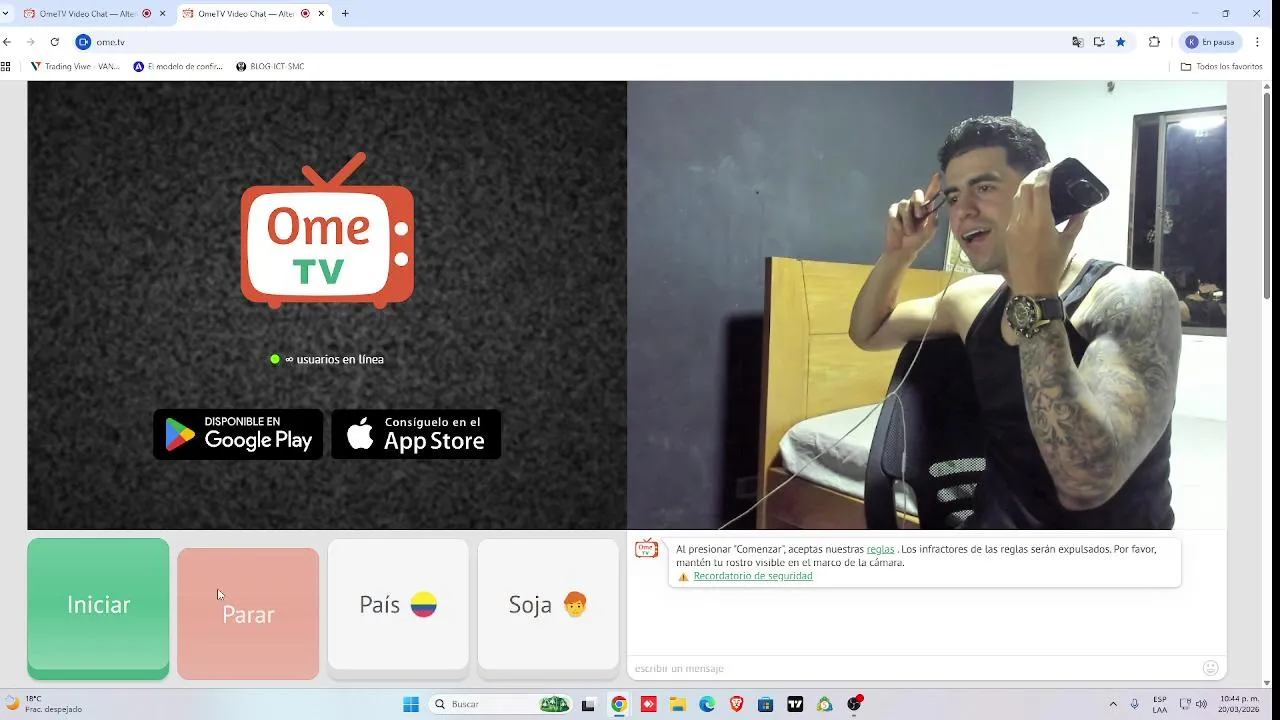Click the install app icon in address bar
1280x720 pixels.
1099,42
